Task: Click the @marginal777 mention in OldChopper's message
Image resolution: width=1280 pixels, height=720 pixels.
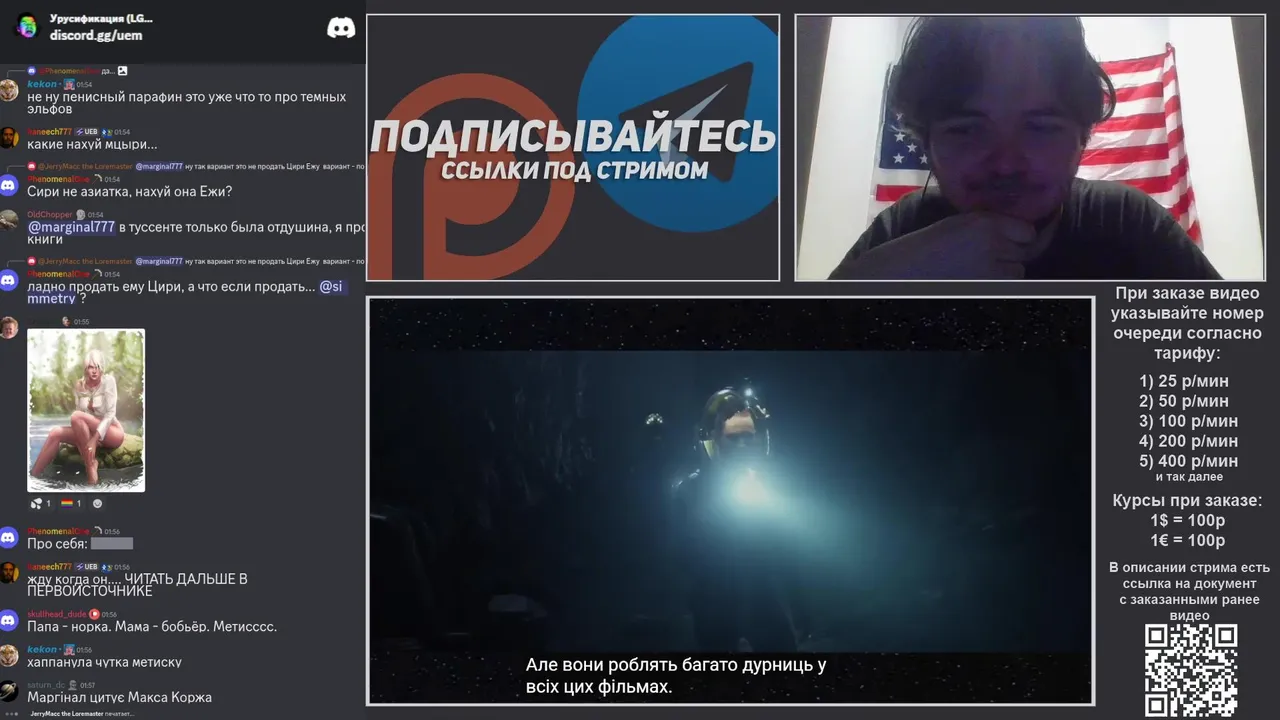Action: click(71, 227)
